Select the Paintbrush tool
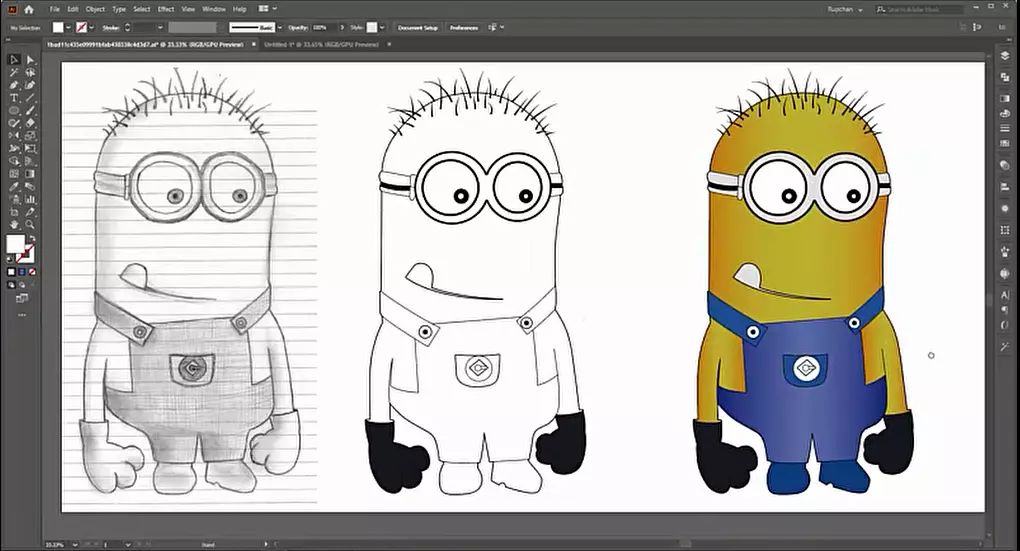Screen dimensions: 1020x551 30,110
